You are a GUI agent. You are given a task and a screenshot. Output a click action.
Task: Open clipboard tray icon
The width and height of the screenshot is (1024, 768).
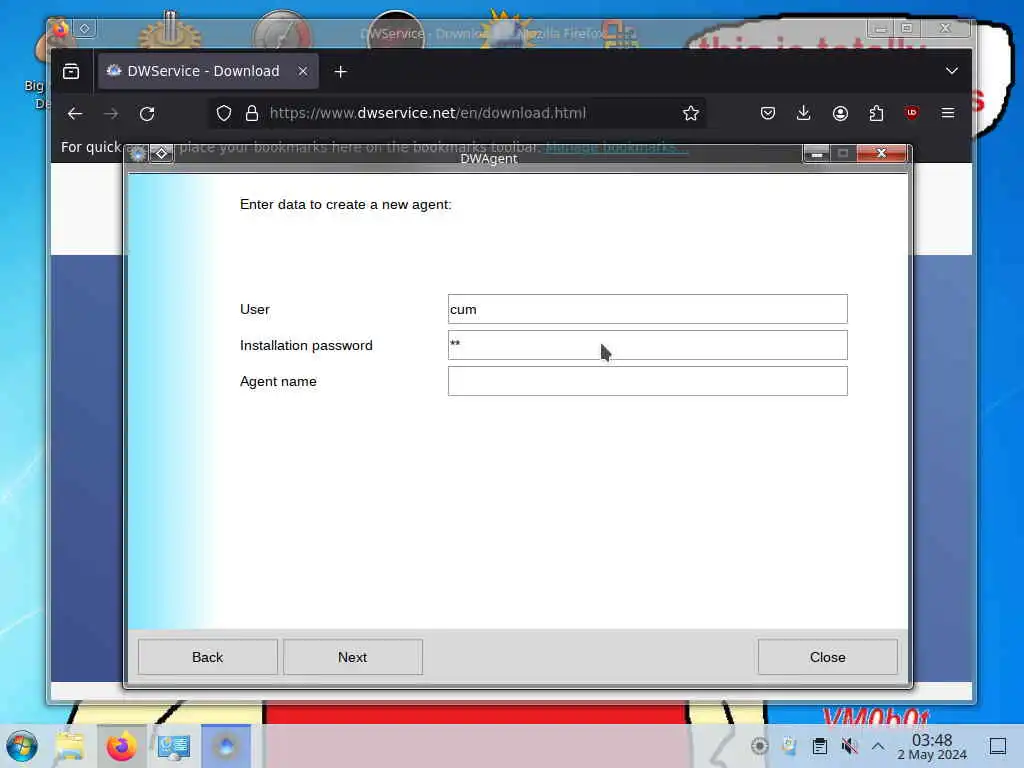click(x=820, y=745)
